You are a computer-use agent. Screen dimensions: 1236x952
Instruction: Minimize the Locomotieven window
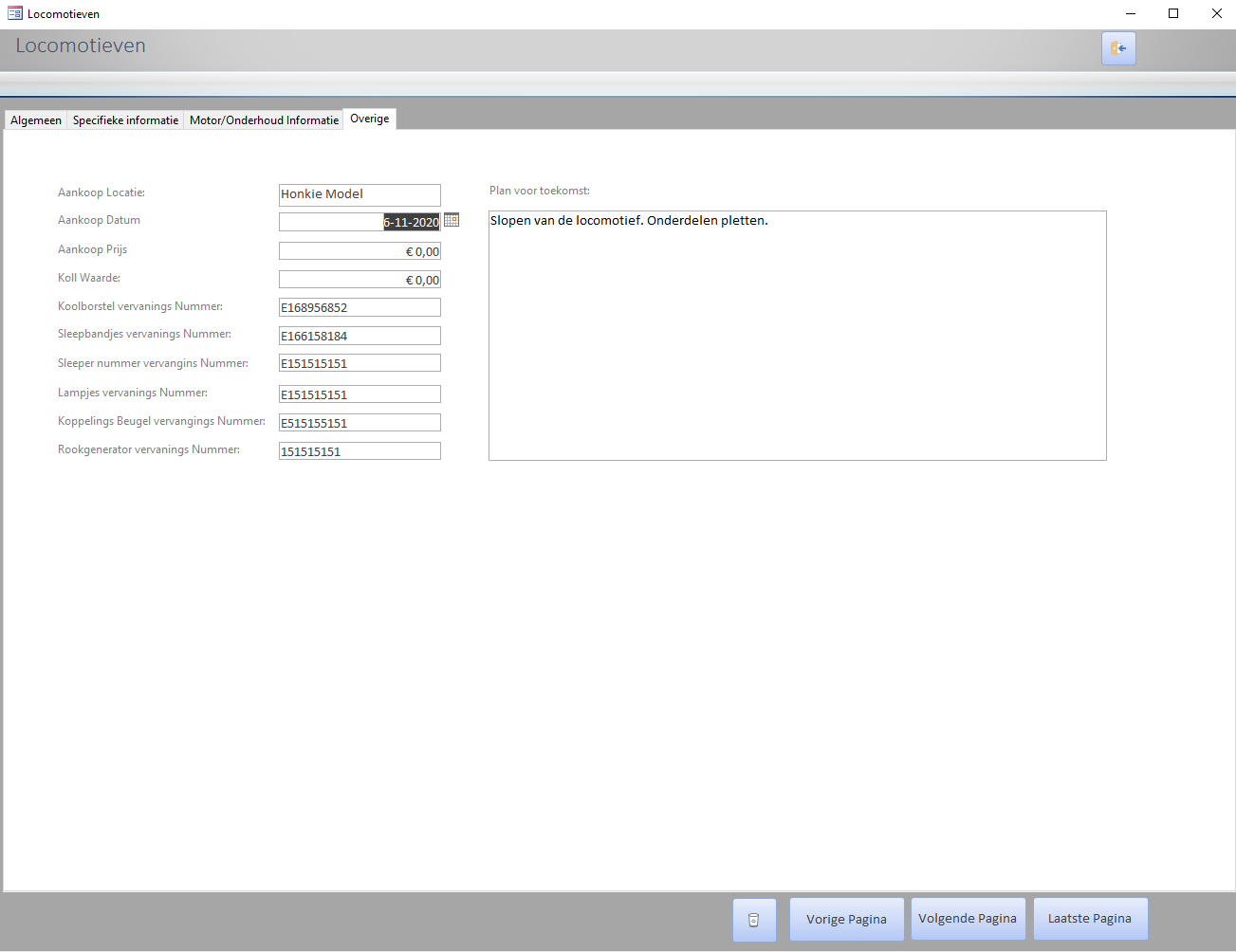[1131, 13]
